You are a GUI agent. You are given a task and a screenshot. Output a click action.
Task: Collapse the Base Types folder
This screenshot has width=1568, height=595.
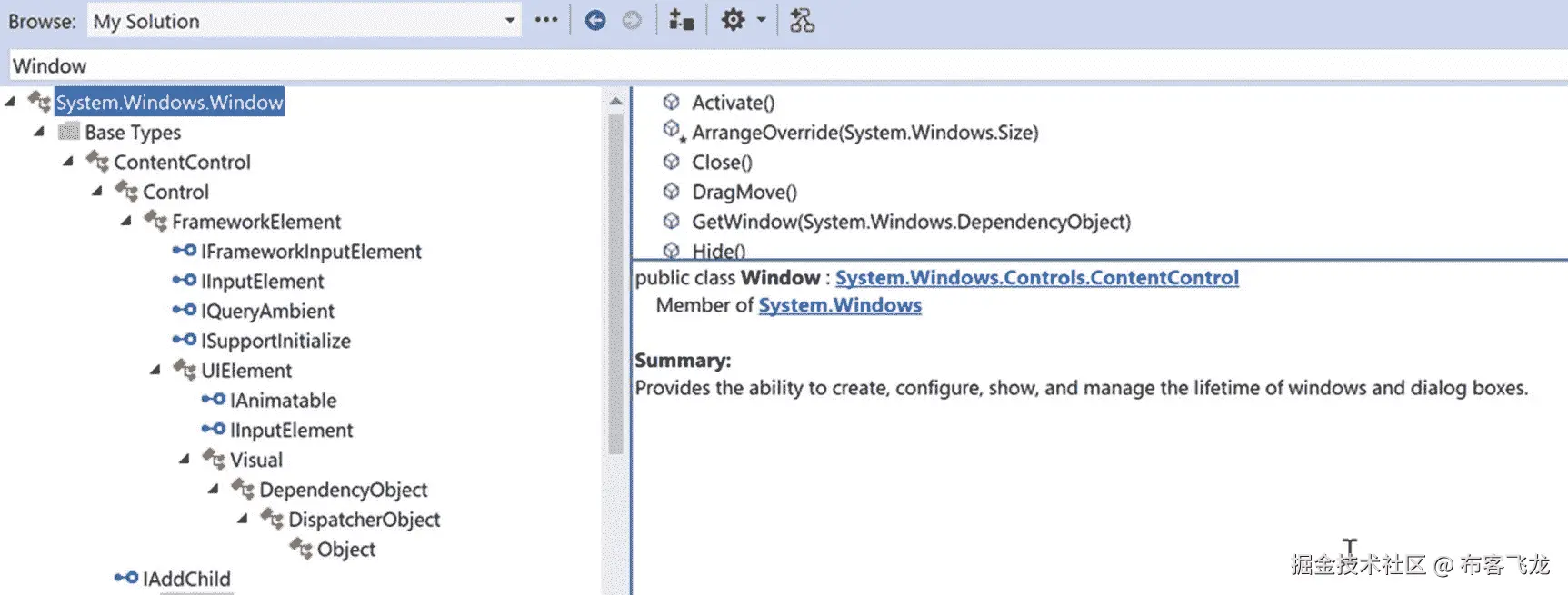point(39,132)
